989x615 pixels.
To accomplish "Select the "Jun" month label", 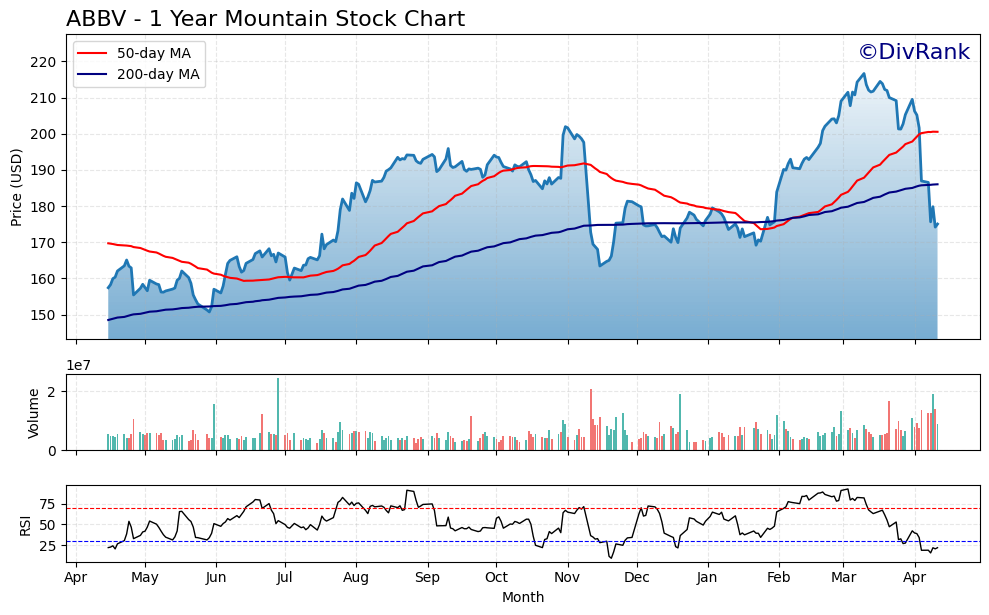I will pyautogui.click(x=216, y=578).
